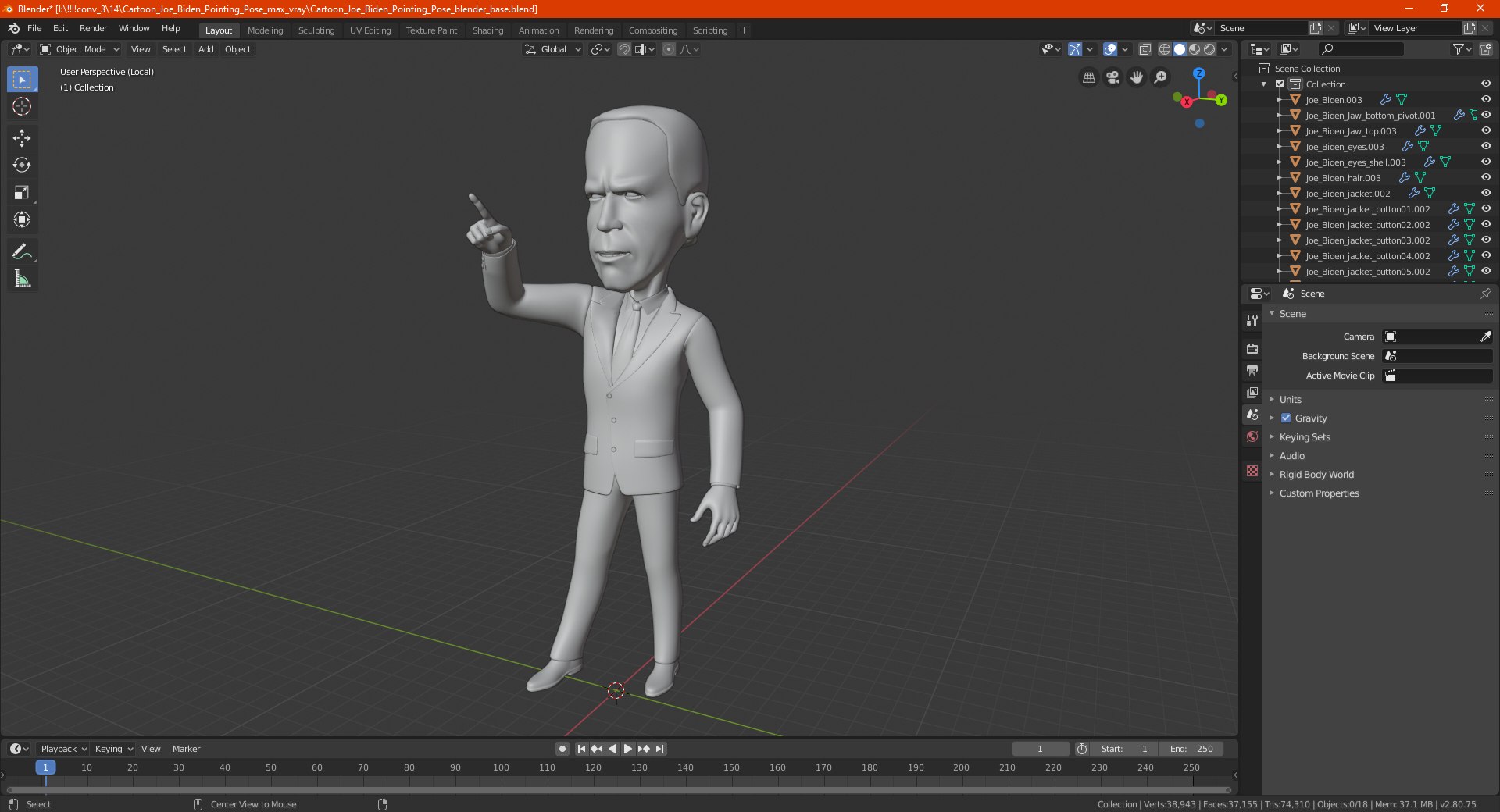Open the Keying popover in timeline
This screenshot has height=812, width=1500.
113,749
